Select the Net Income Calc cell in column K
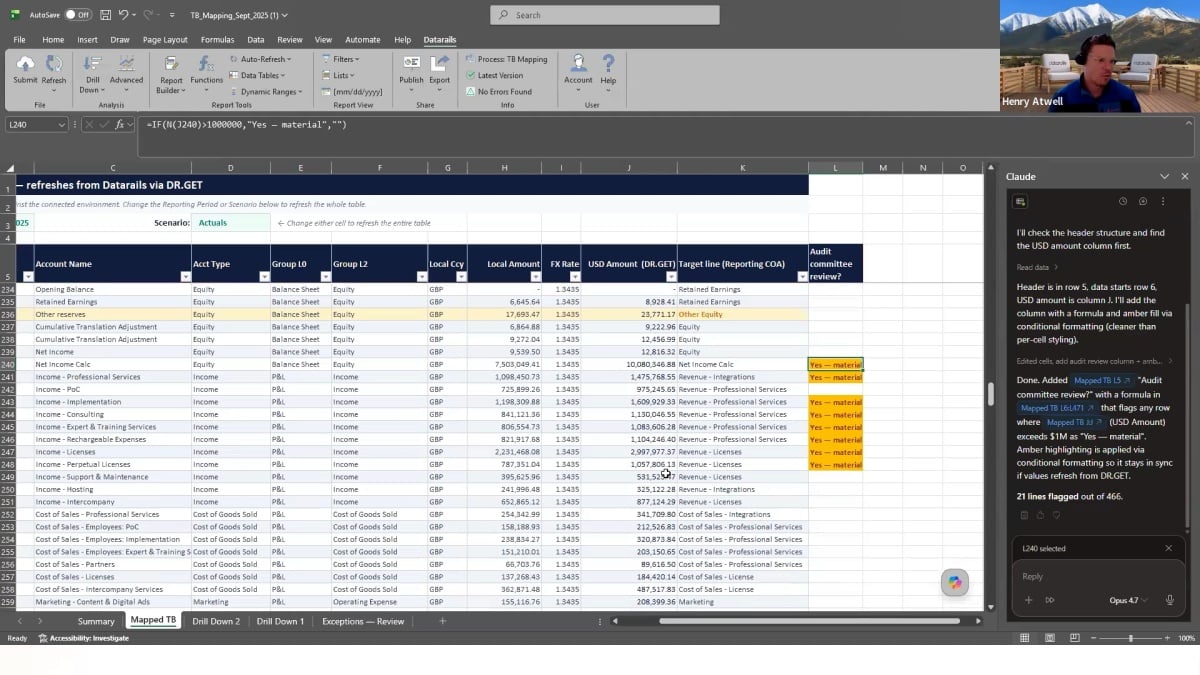The image size is (1200, 675). (742, 365)
